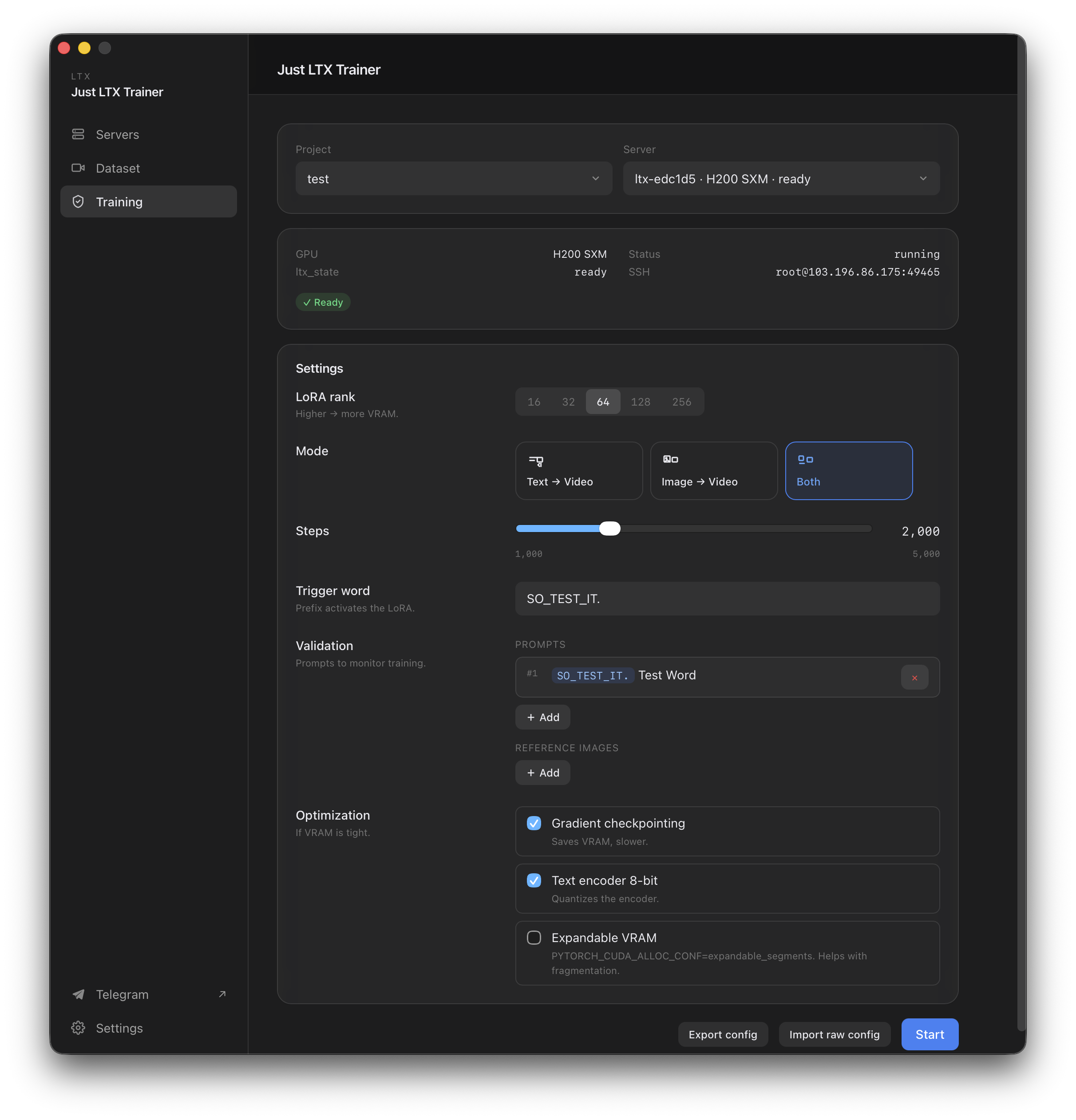Open the Server dropdown ltx-edc1d5
This screenshot has width=1076, height=1120.
[781, 179]
